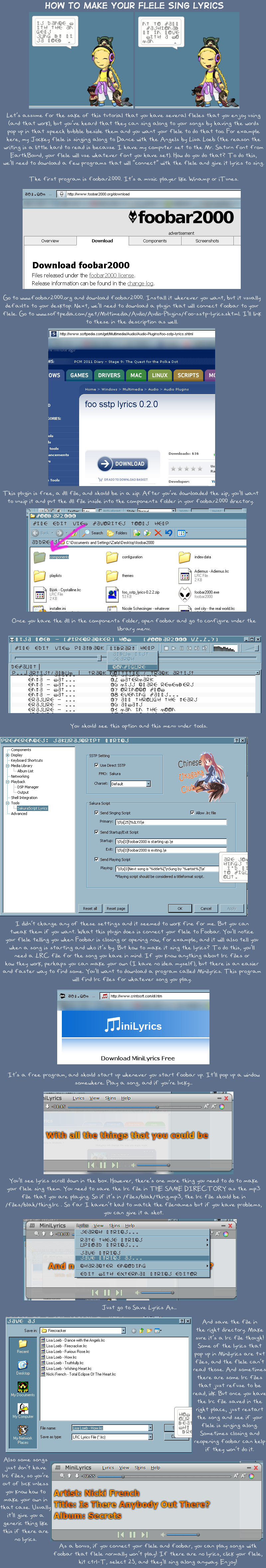Screen dimensions: 266x1568
Task: Toggle Folders pane in Explorer toolbar
Action: (x=118, y=533)
